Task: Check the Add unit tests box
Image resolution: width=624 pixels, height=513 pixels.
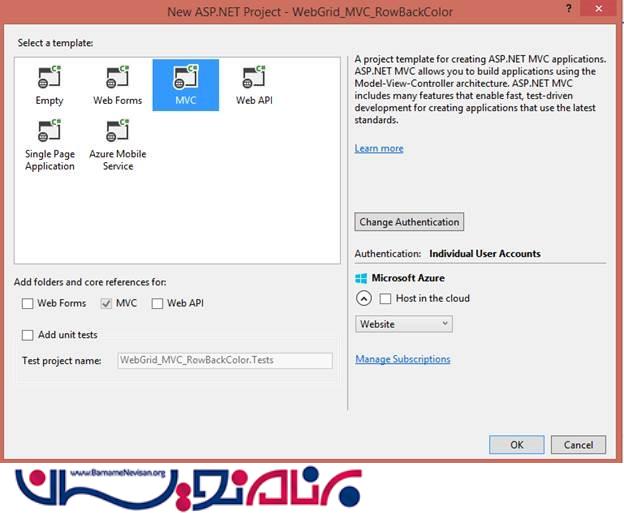Action: [x=27, y=335]
